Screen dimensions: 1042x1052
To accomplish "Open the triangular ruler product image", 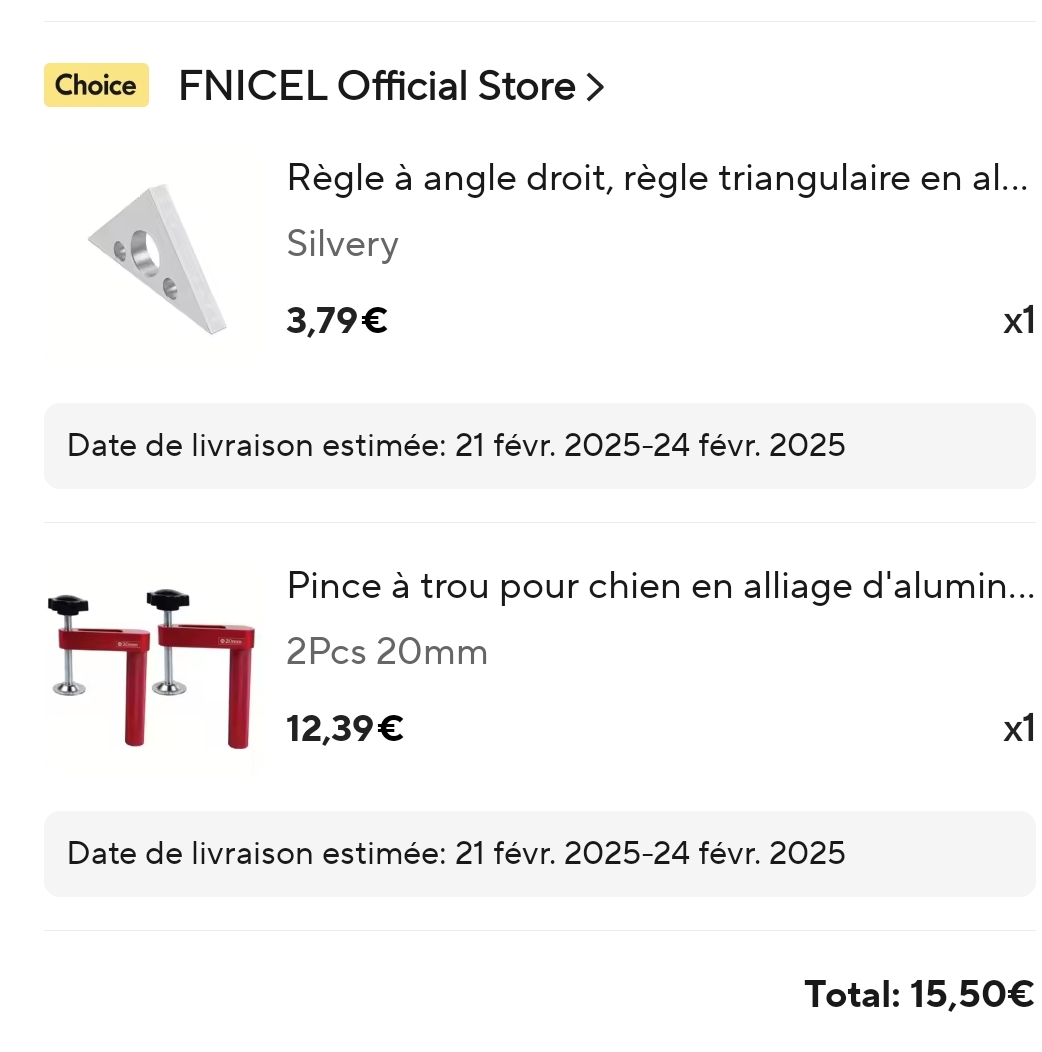I will pyautogui.click(x=154, y=256).
